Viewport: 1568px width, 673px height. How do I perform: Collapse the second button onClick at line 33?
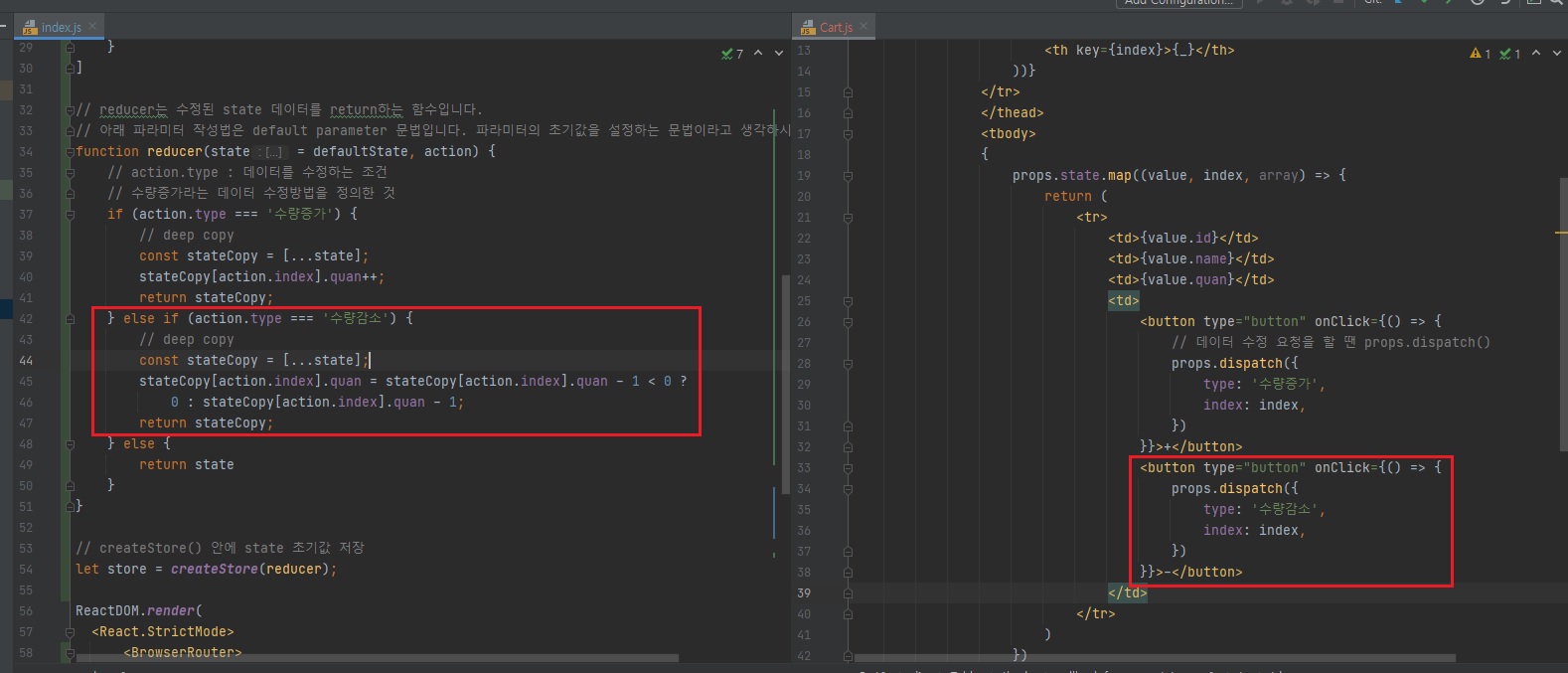[848, 468]
